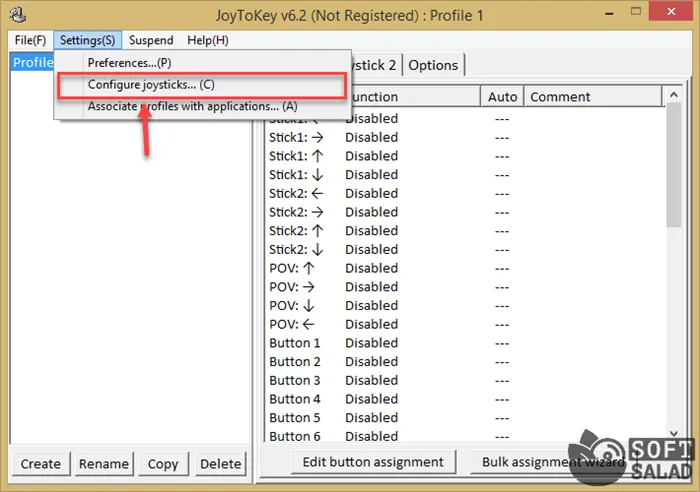This screenshot has width=700, height=492.
Task: Choose Associate profiles with applications... (A)
Action: click(x=202, y=106)
